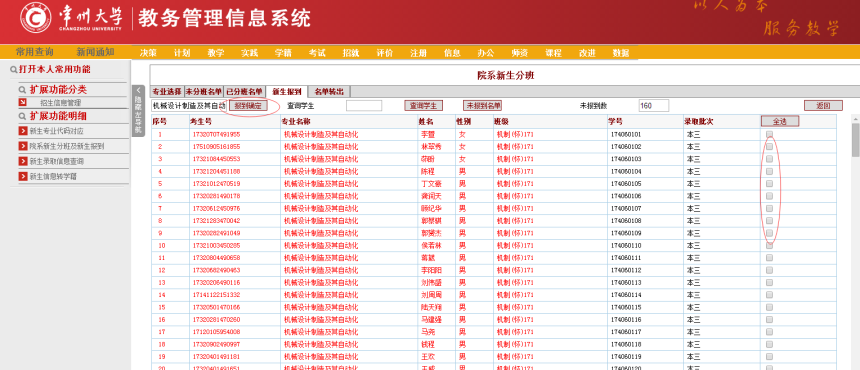Click the red arrow icon beside 新生信息转学籍
The image size is (860, 370).
tap(22, 177)
